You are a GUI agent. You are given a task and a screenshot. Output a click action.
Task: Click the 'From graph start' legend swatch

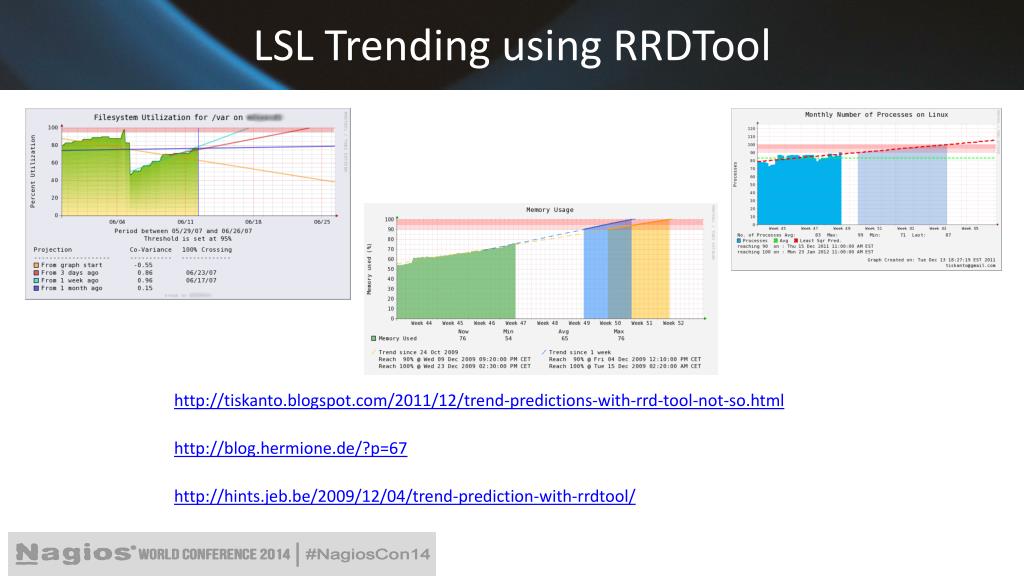point(37,265)
